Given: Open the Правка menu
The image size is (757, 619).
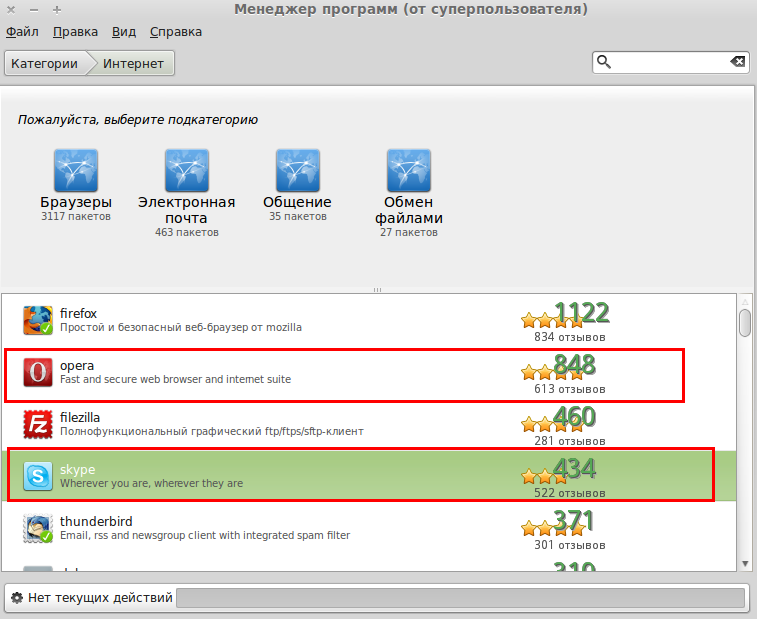Looking at the screenshot, I should tap(75, 32).
